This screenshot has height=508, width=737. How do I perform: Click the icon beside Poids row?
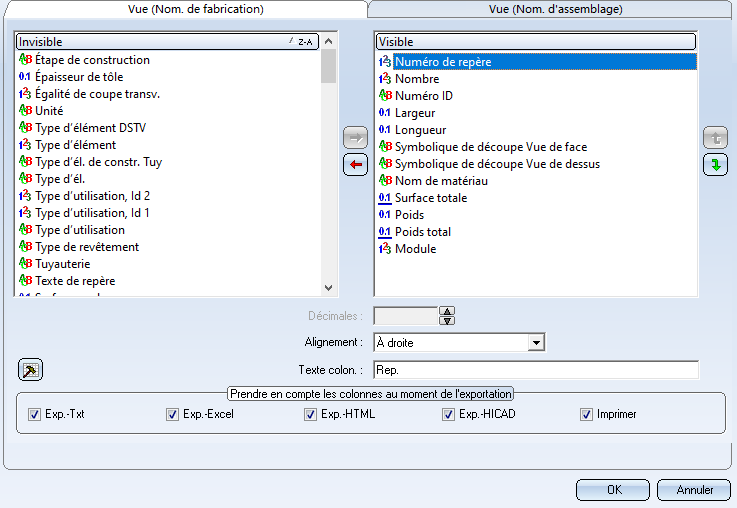coord(385,215)
